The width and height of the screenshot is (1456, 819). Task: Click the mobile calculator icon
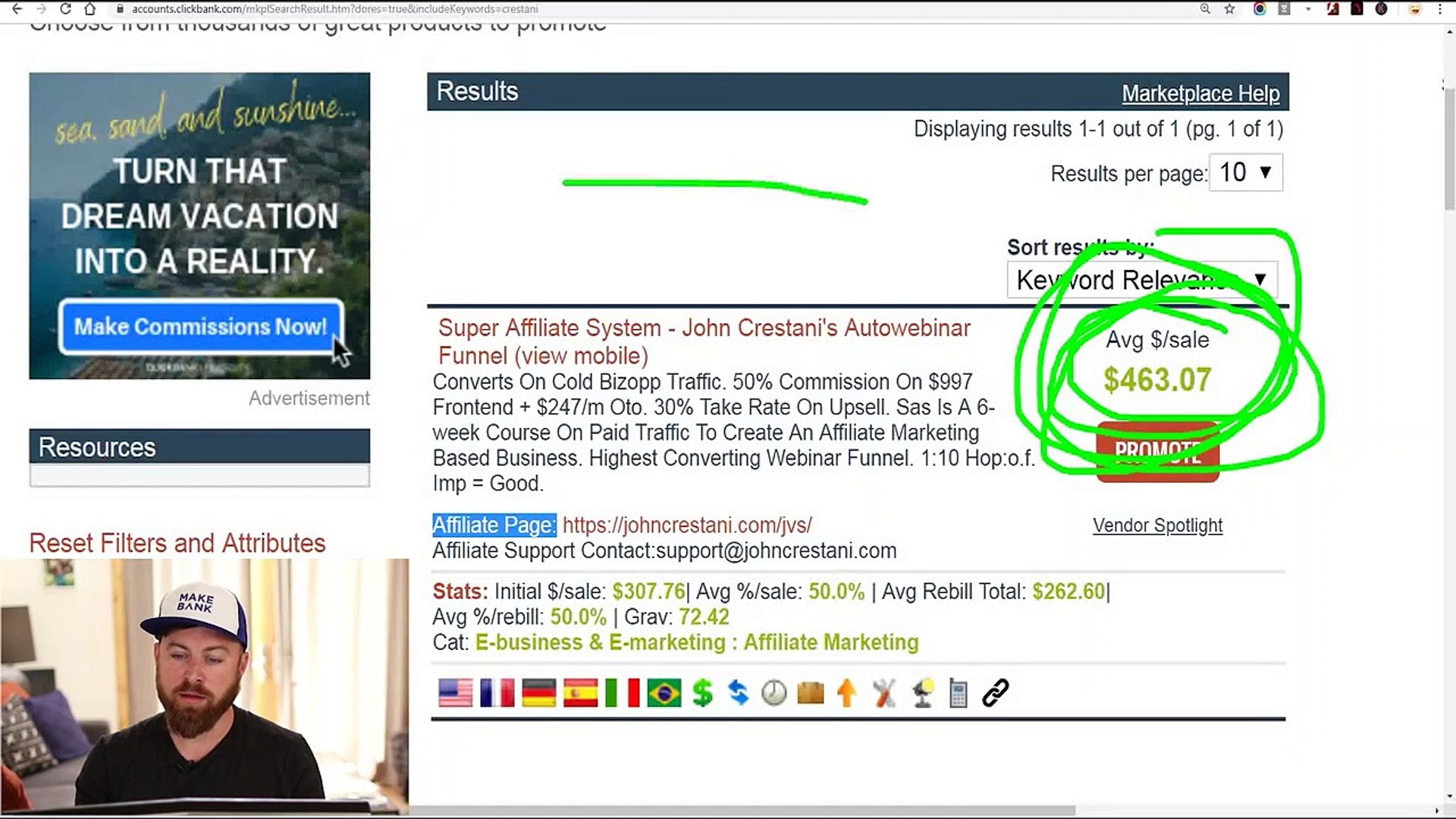tap(959, 692)
